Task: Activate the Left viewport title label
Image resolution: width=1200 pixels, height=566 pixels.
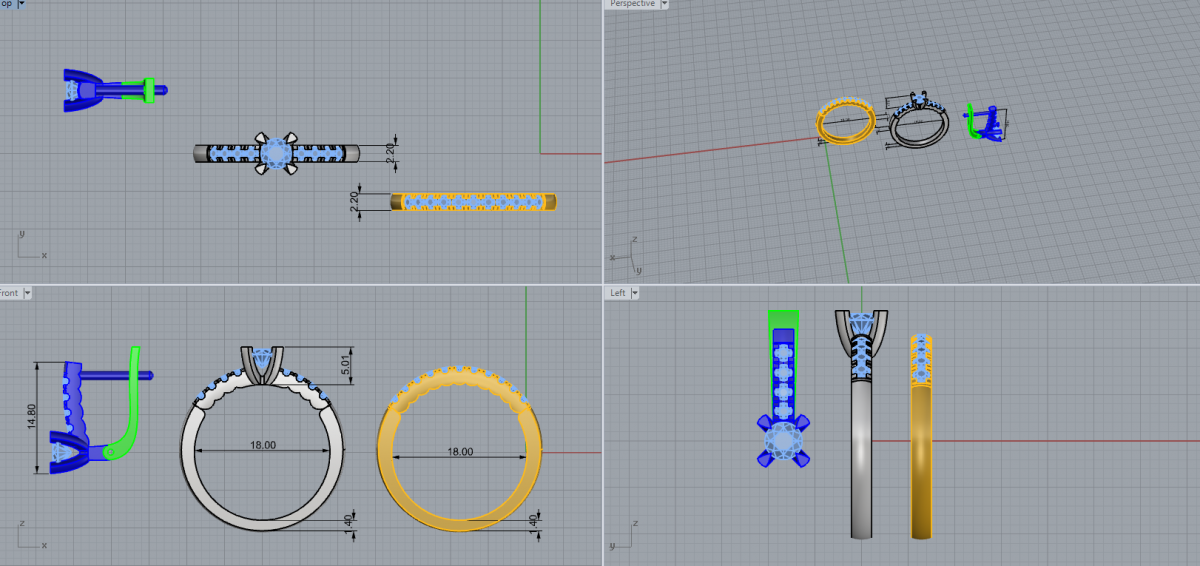Action: click(617, 293)
